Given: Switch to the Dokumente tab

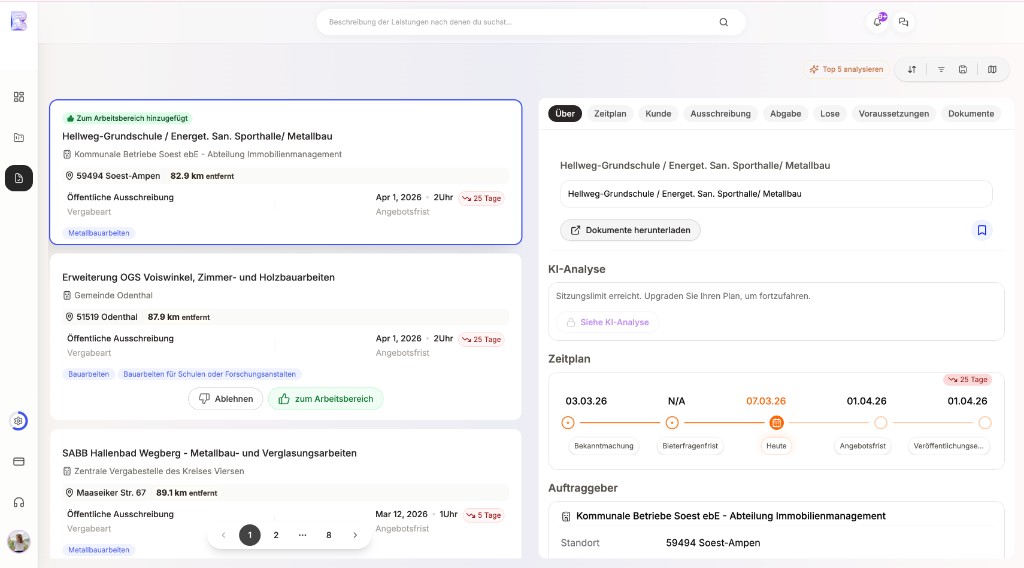Looking at the screenshot, I should [971, 114].
